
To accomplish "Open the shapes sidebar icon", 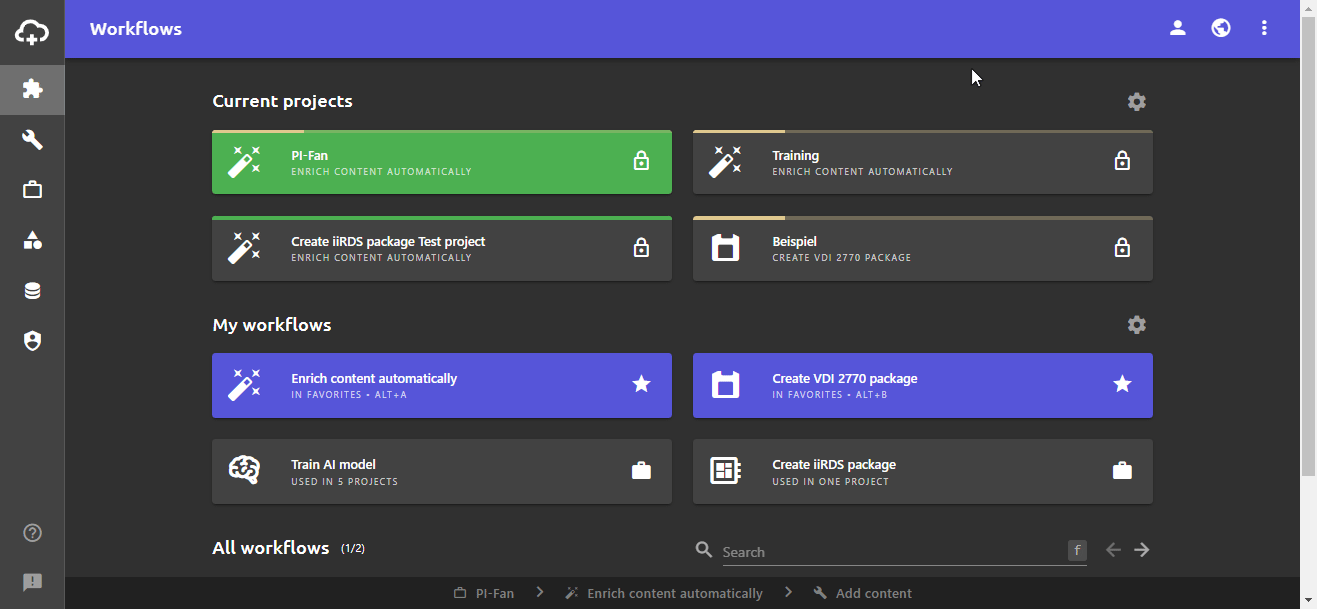I will click(x=32, y=240).
